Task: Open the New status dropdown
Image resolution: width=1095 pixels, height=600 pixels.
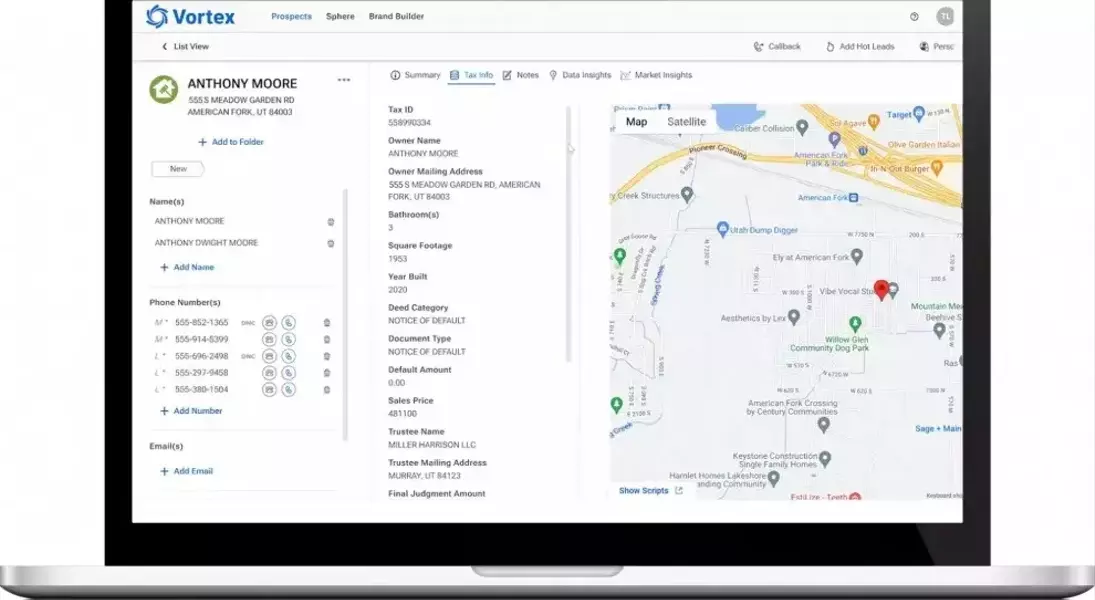Action: (x=178, y=169)
